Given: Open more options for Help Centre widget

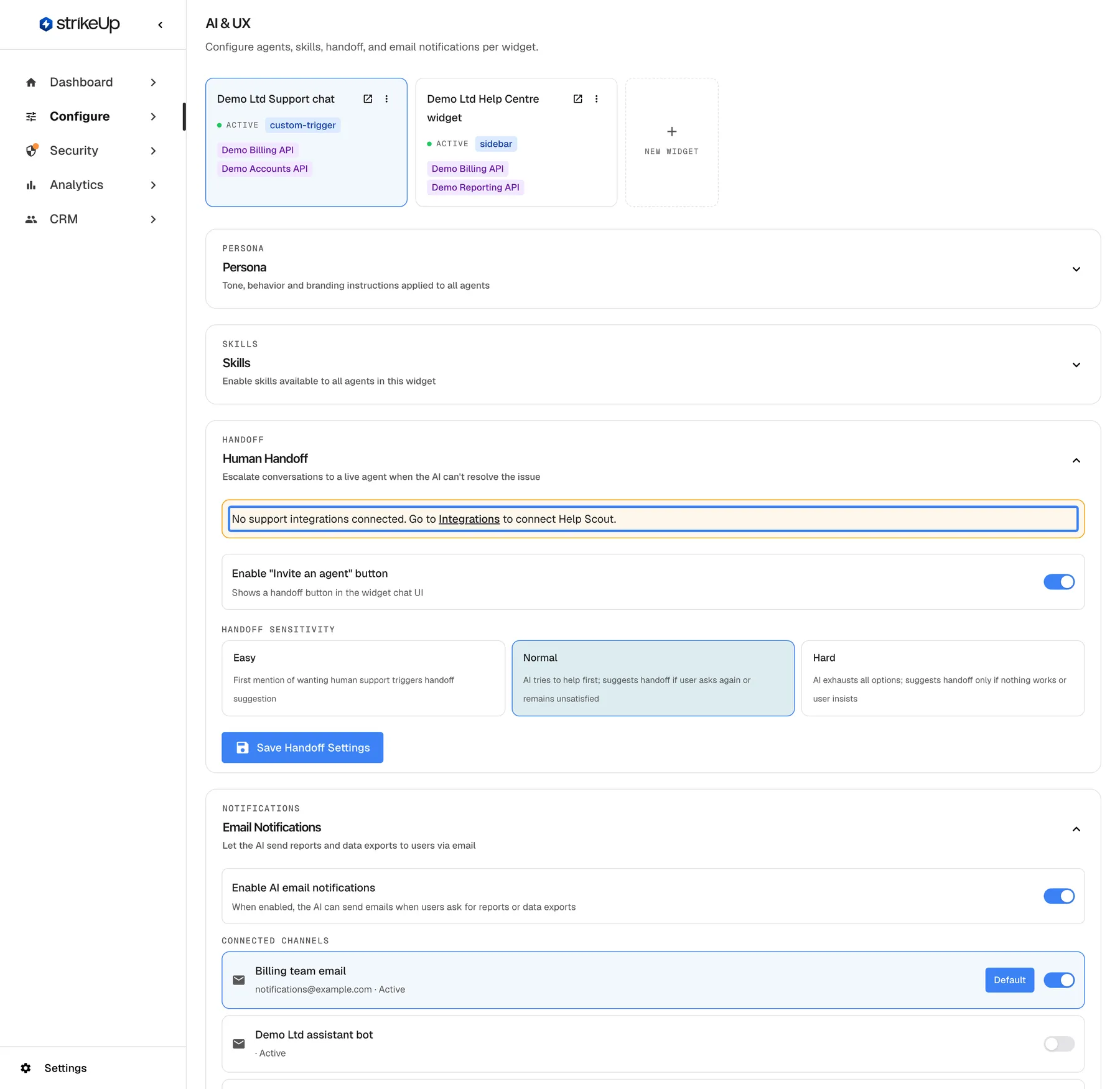Looking at the screenshot, I should pyautogui.click(x=596, y=99).
